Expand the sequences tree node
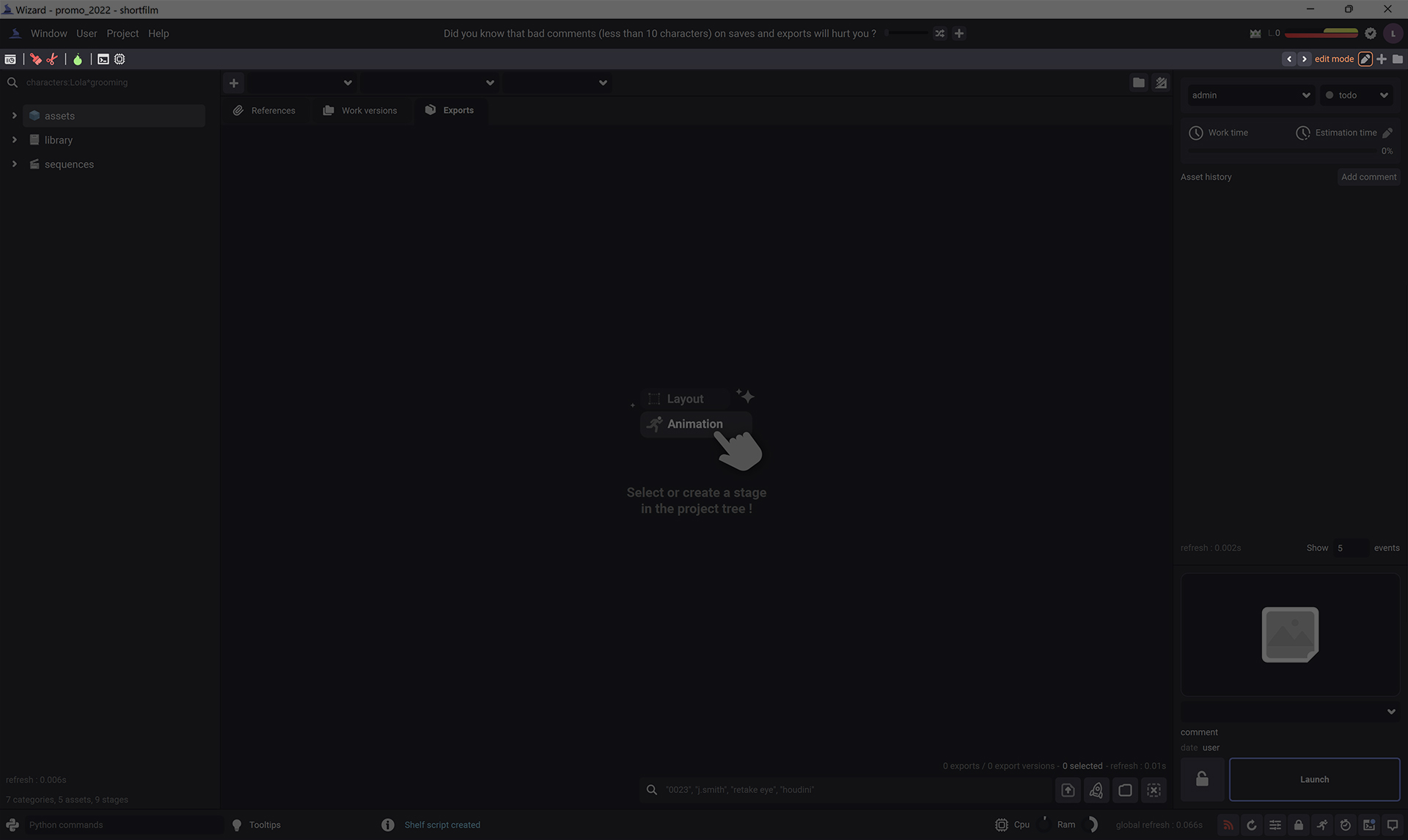The width and height of the screenshot is (1408, 840). (x=14, y=164)
